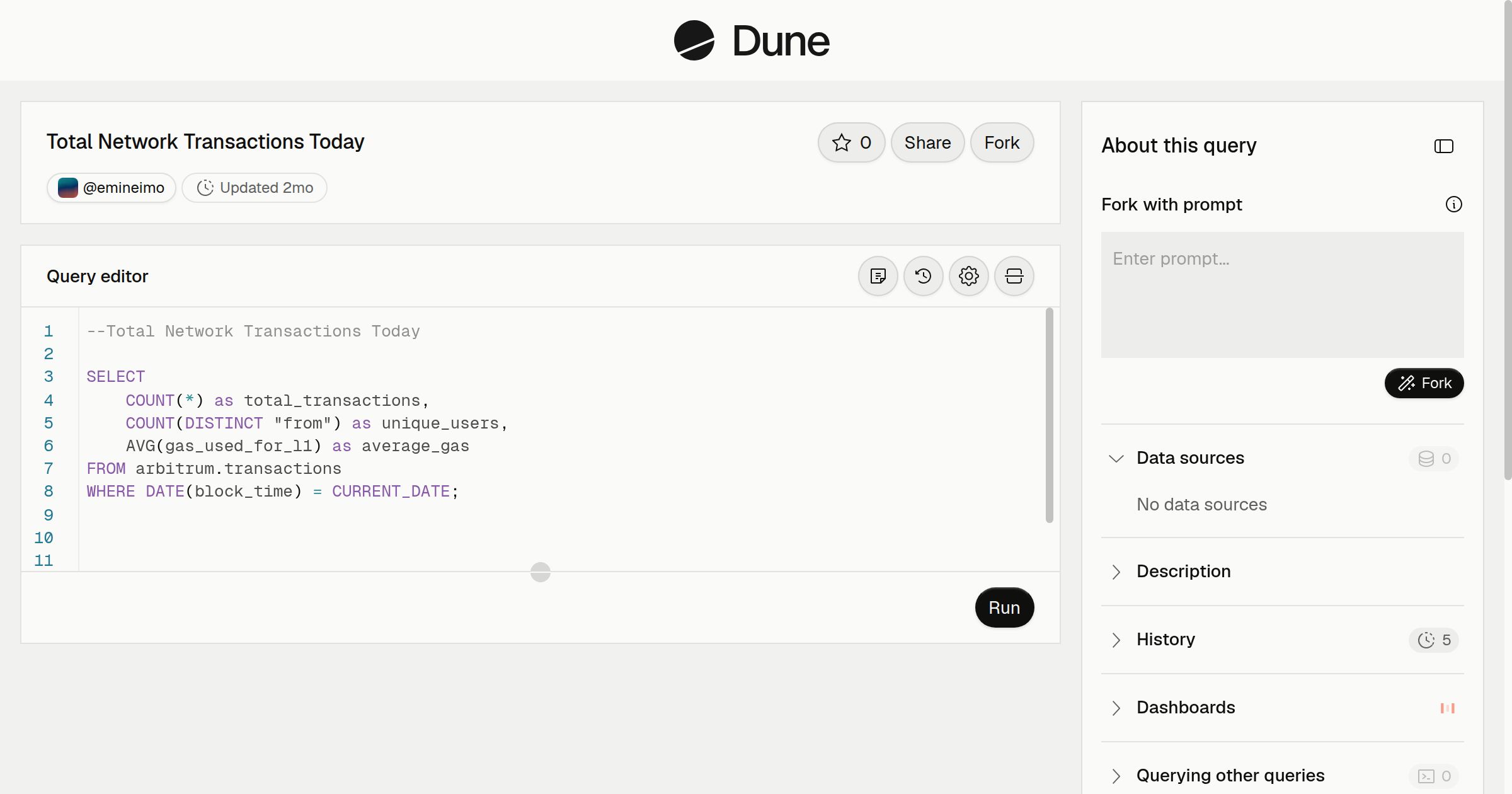Click the Share button
Screen dimensions: 1512x794
pos(927,142)
